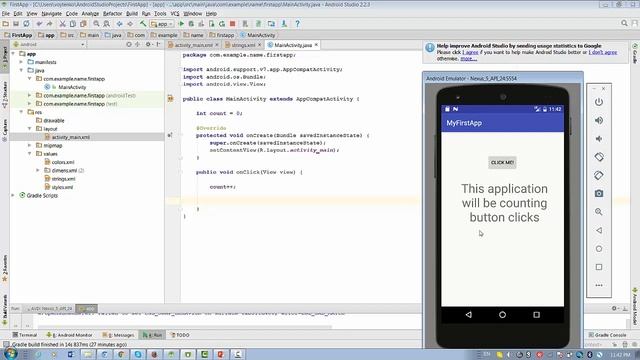
Task: Open the Refactor menu
Action: click(112, 13)
